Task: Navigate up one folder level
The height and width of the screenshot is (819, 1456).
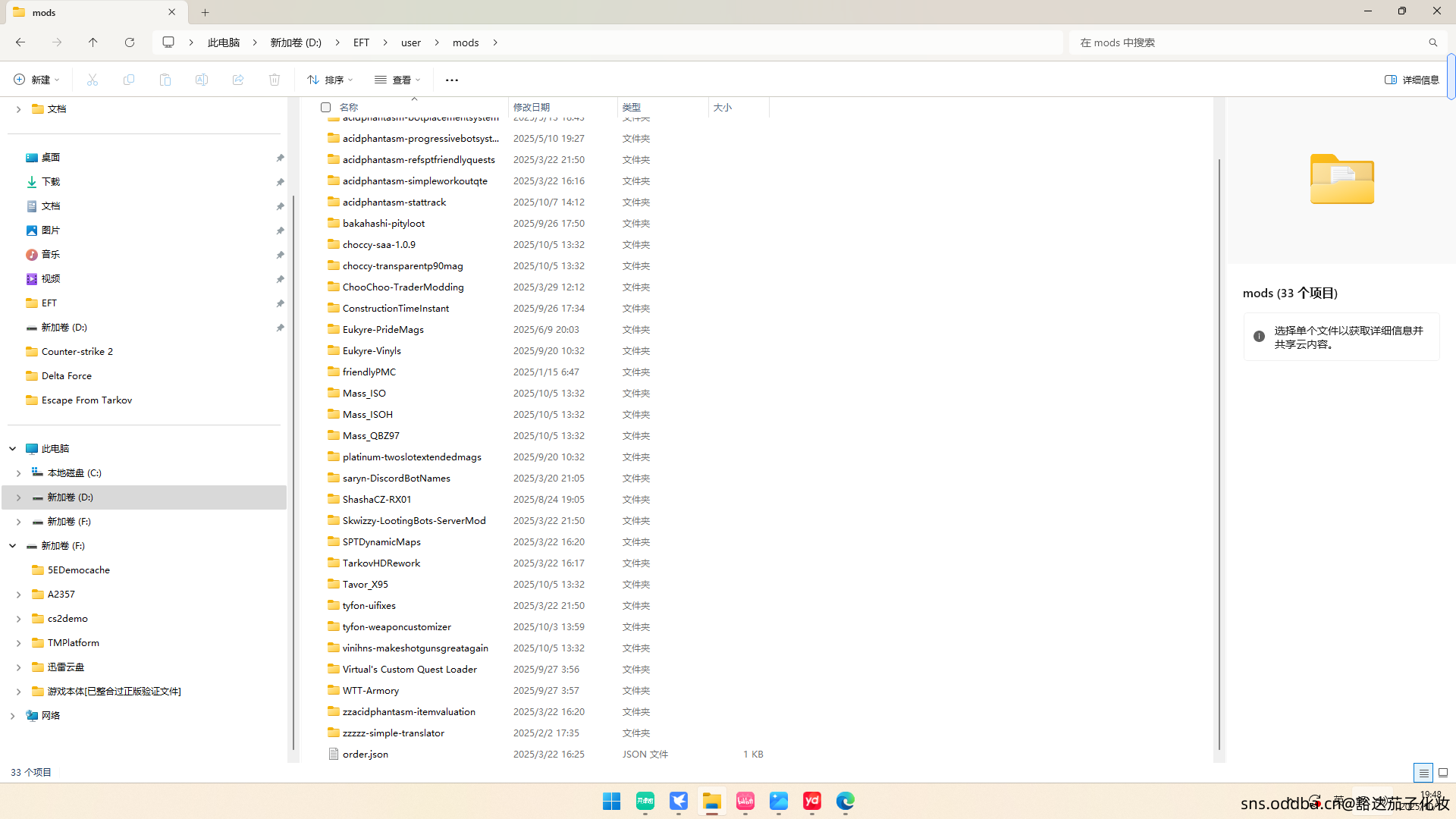Action: pos(93,42)
